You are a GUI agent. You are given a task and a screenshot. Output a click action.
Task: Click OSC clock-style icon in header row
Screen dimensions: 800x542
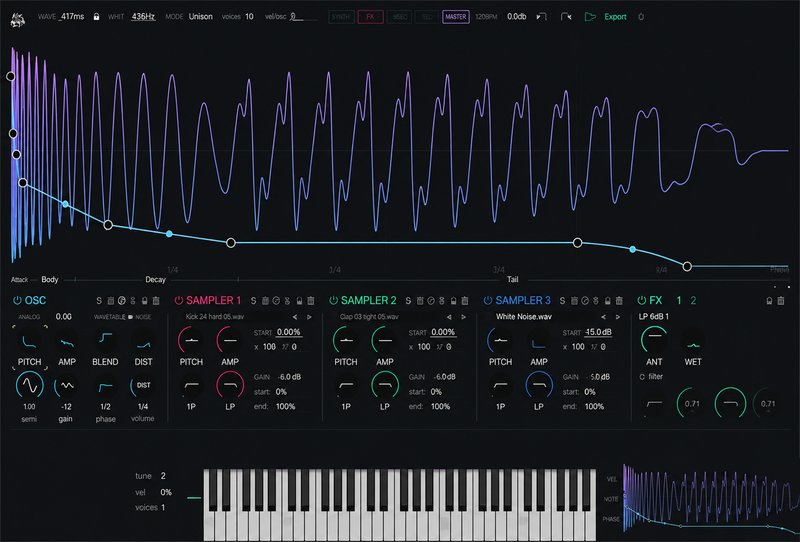click(x=121, y=301)
